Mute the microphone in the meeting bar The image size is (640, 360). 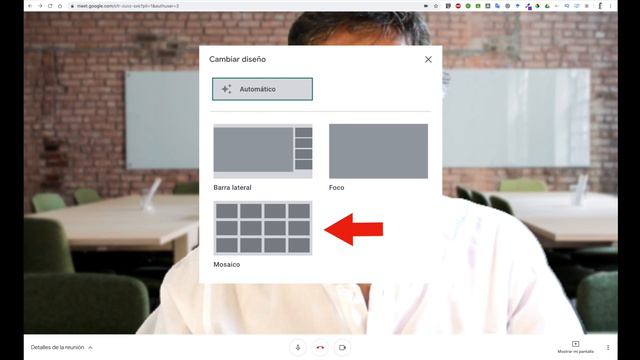click(x=298, y=348)
